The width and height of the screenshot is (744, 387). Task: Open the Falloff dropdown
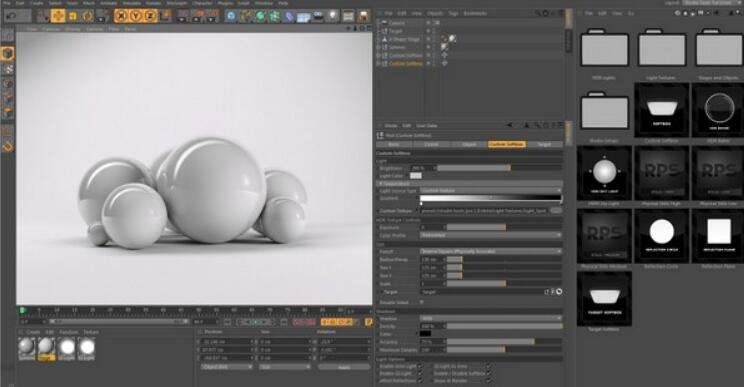point(491,251)
